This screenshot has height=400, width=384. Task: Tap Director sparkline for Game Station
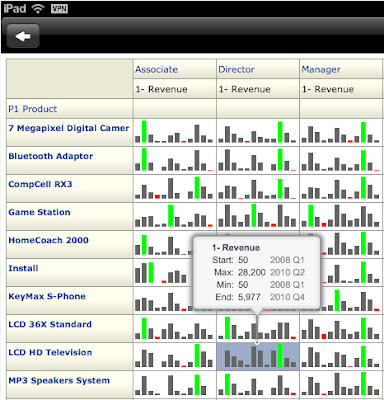tap(257, 216)
